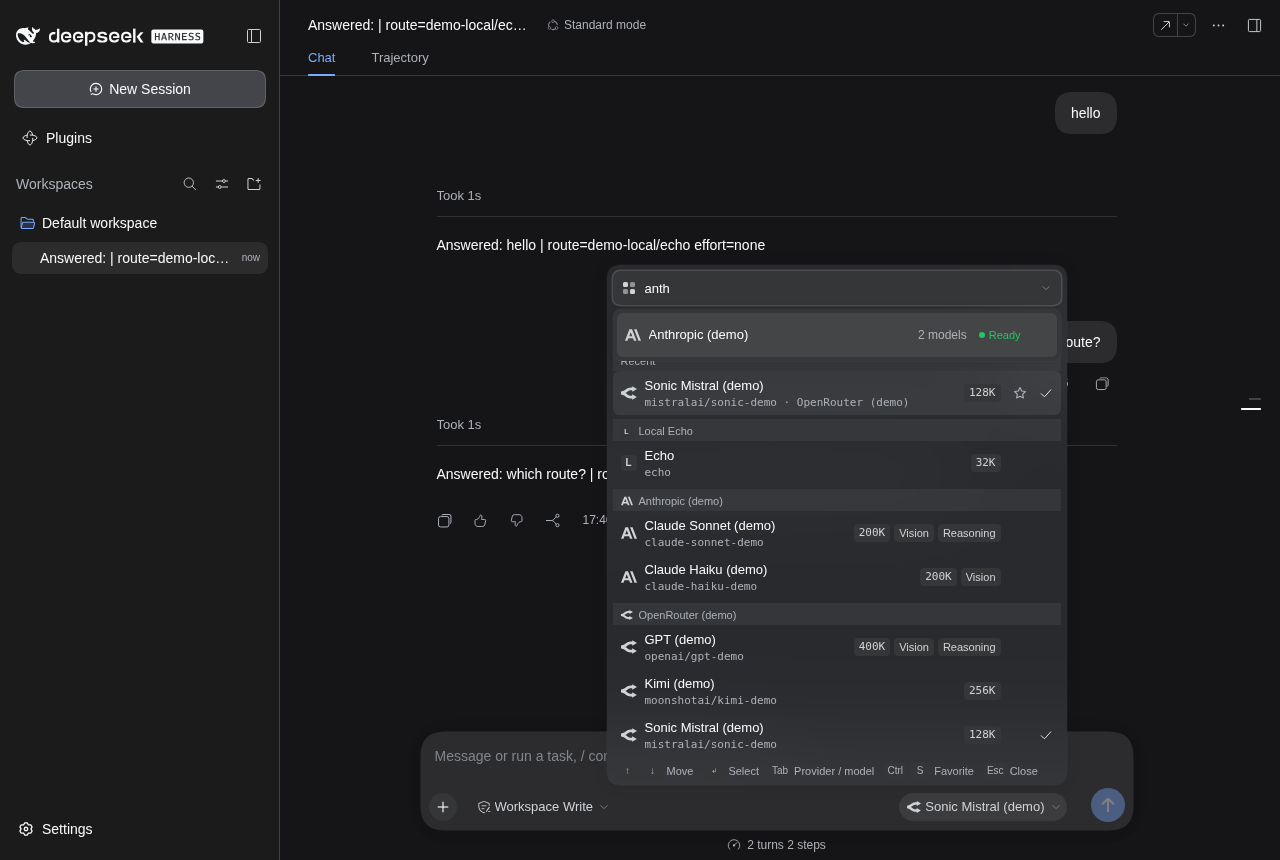This screenshot has width=1280, height=860.
Task: Click the provider search field containing 'anth'
Action: 837,288
